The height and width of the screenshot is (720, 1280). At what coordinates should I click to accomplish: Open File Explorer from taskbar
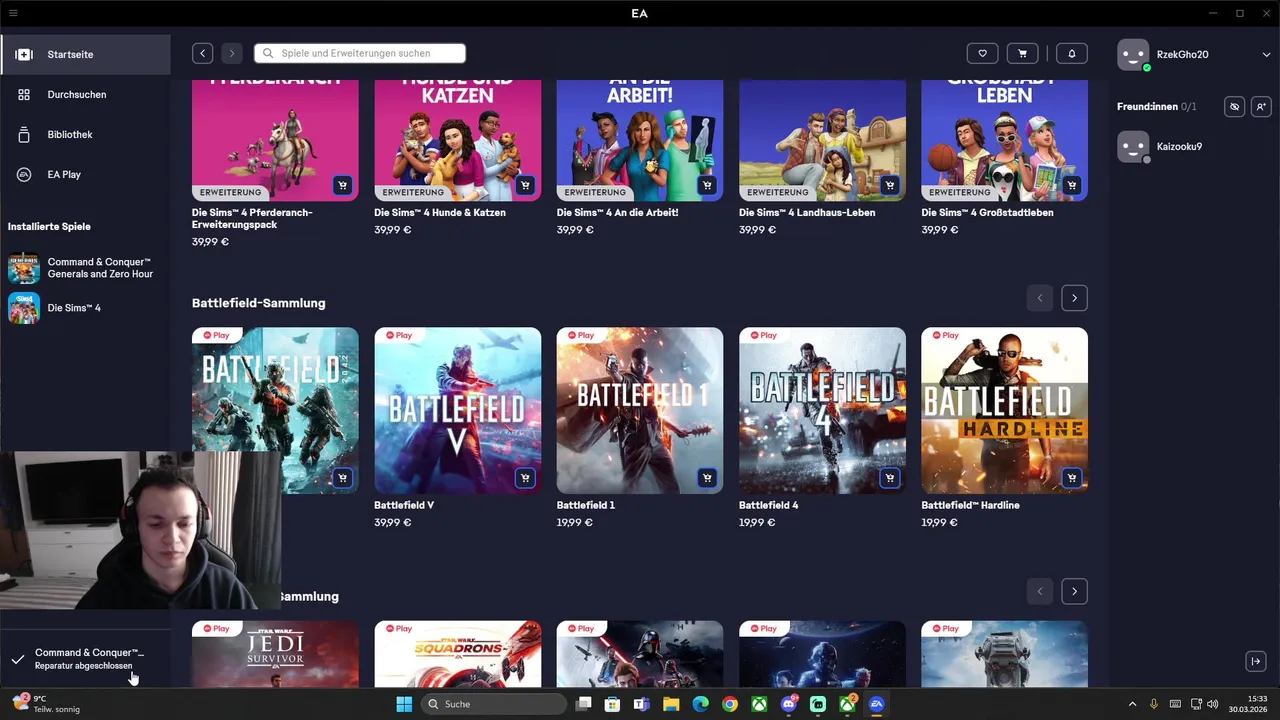[671, 704]
